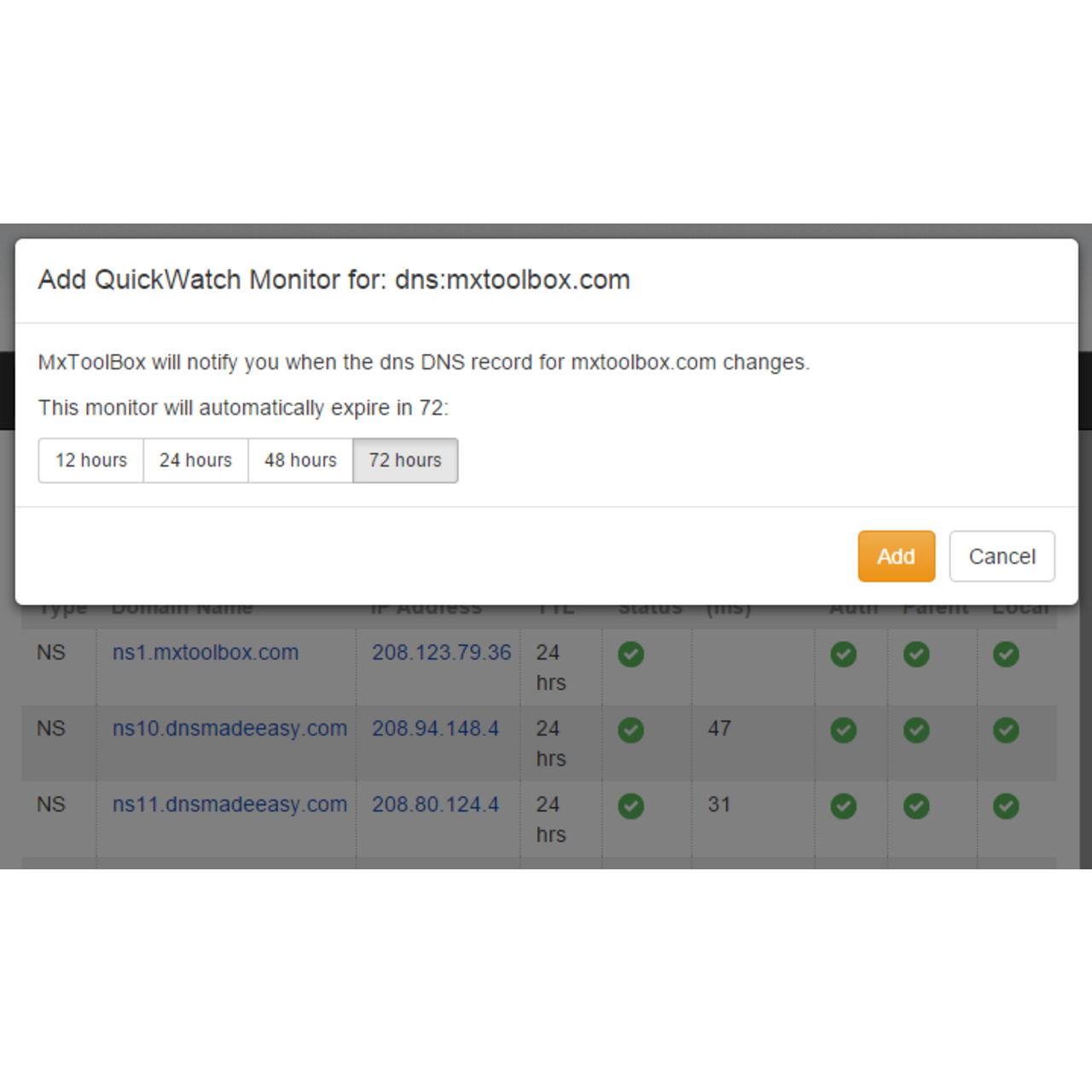This screenshot has width=1092, height=1092.
Task: Select the 24 hours expiration option
Action: pos(195,461)
